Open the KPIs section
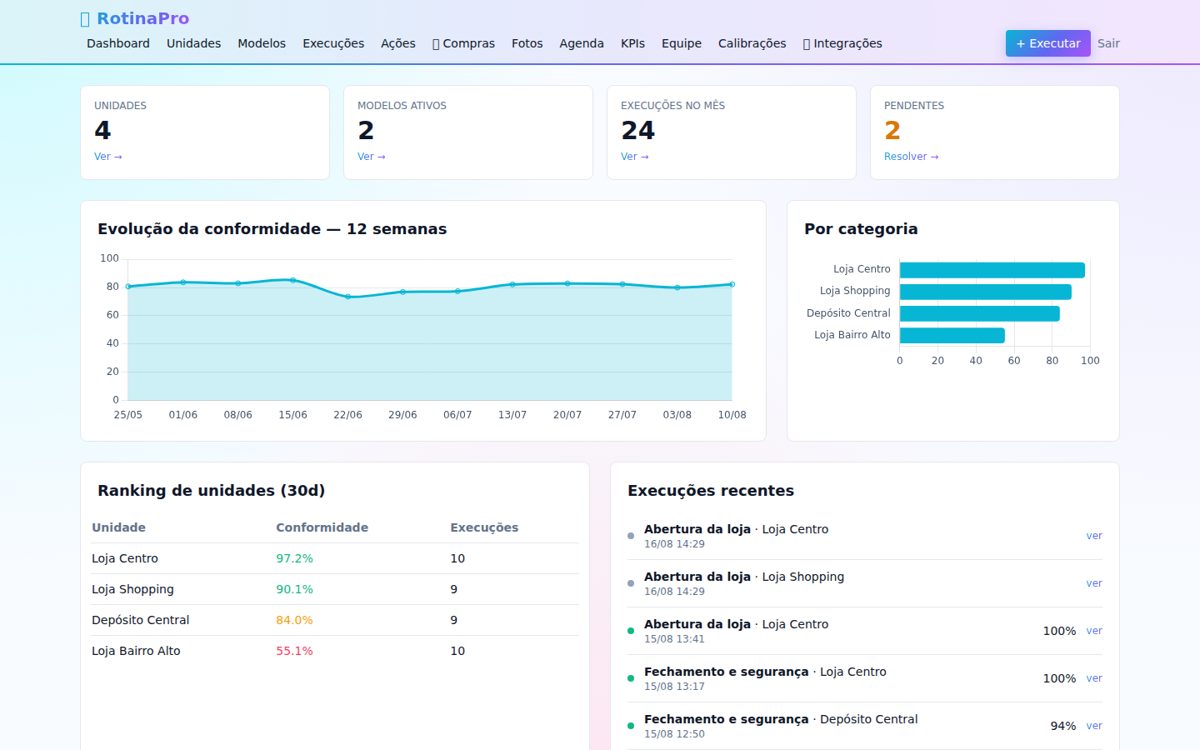Viewport: 1200px width, 750px height. pyautogui.click(x=632, y=43)
